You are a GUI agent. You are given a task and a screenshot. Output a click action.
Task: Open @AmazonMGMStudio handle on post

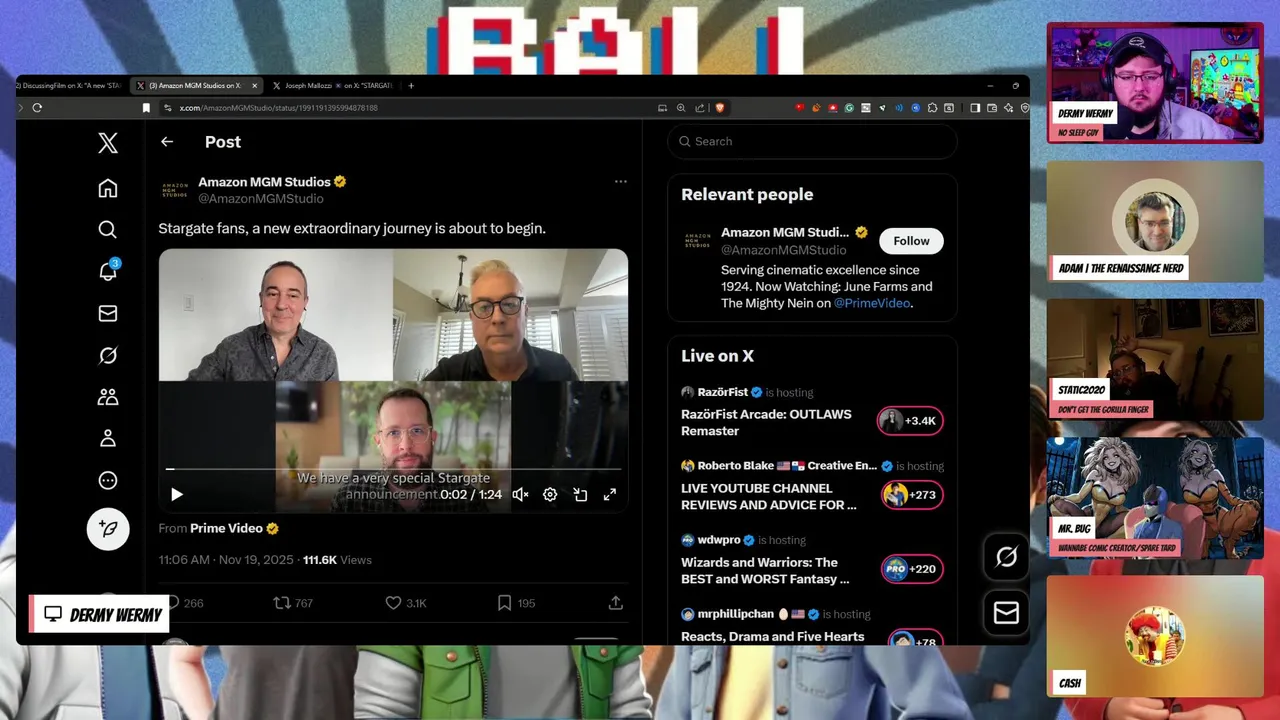260,199
